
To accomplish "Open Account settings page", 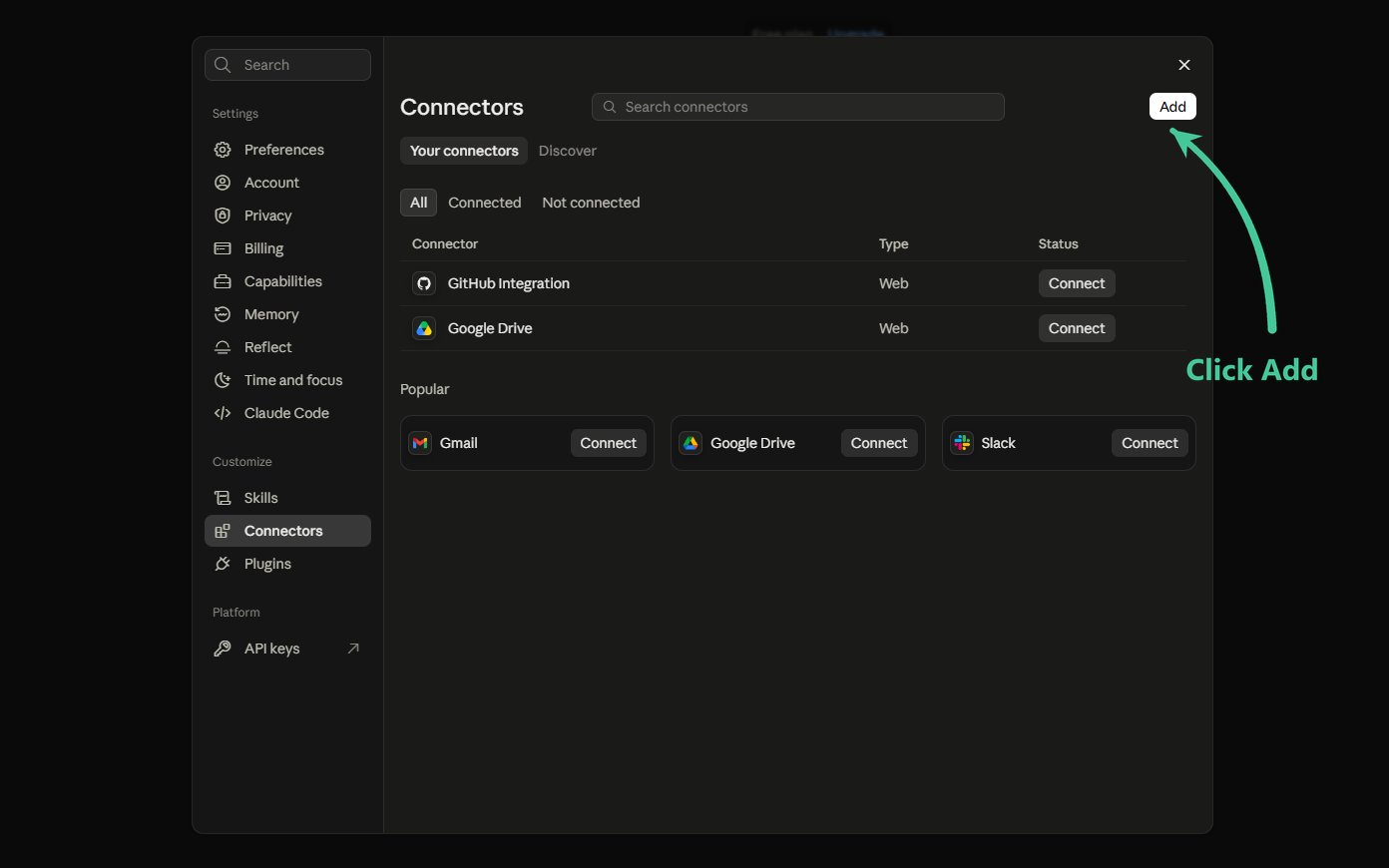I will (287, 183).
